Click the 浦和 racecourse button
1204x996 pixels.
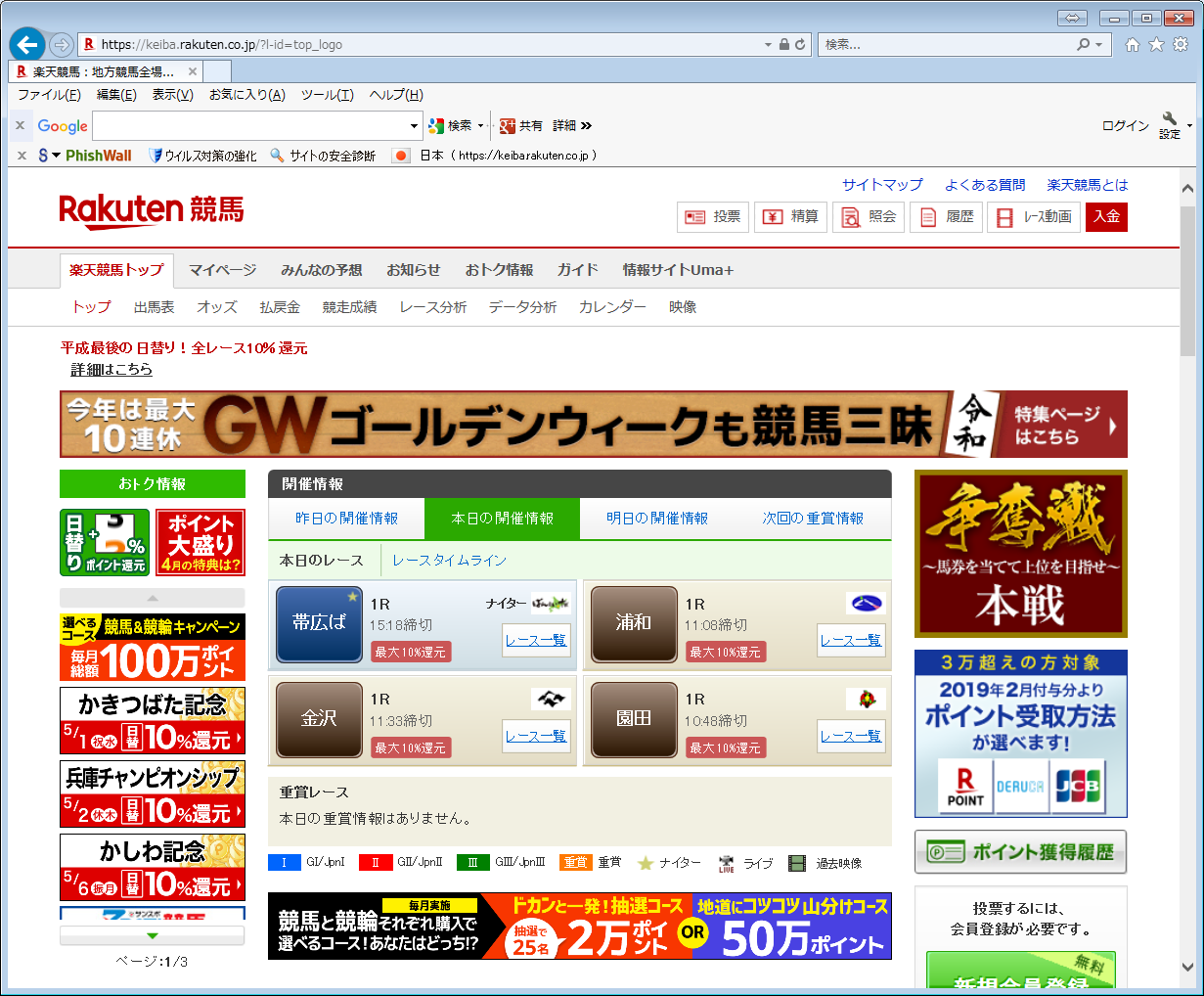click(634, 623)
